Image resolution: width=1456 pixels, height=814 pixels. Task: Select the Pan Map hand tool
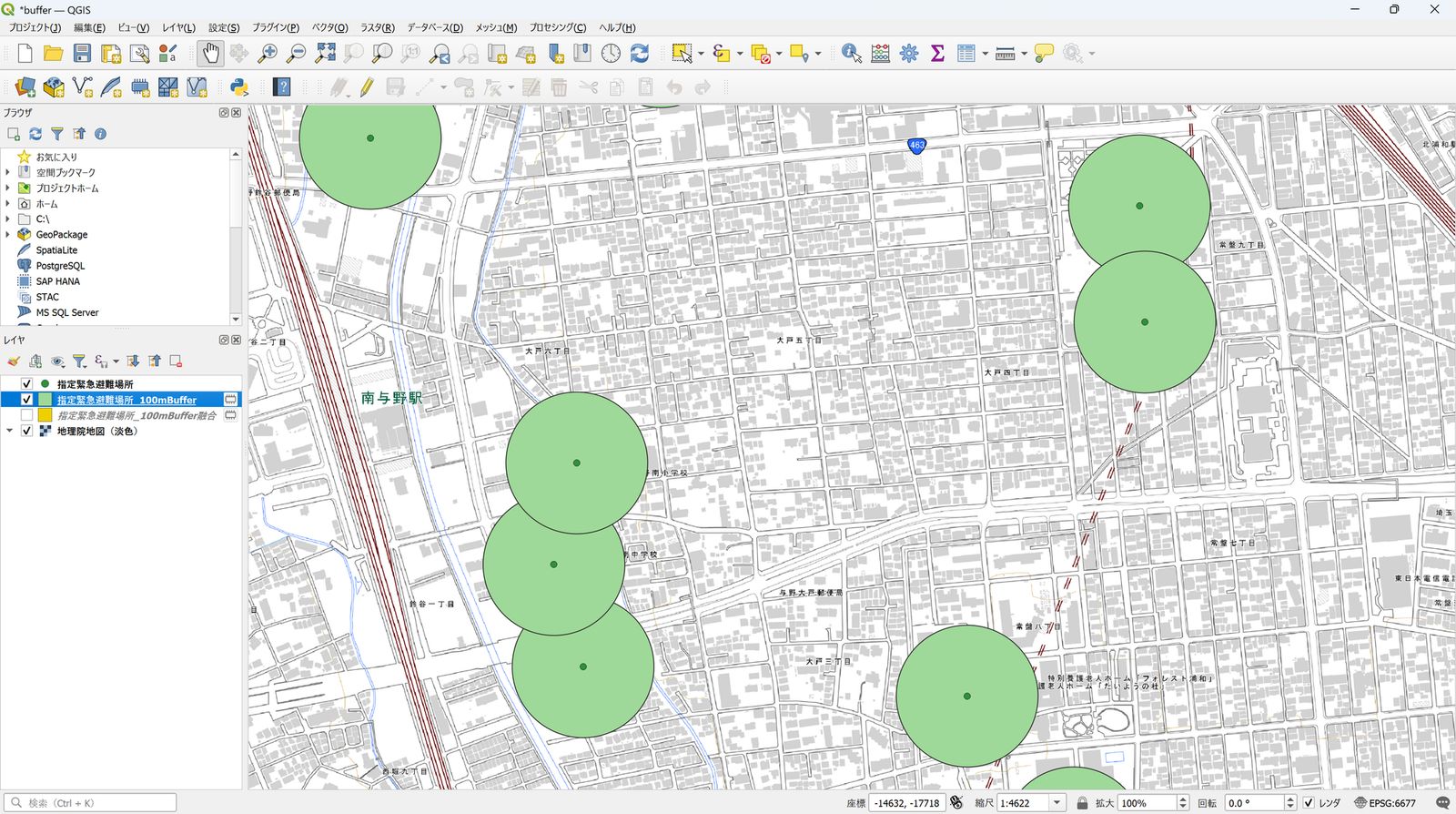(x=210, y=54)
